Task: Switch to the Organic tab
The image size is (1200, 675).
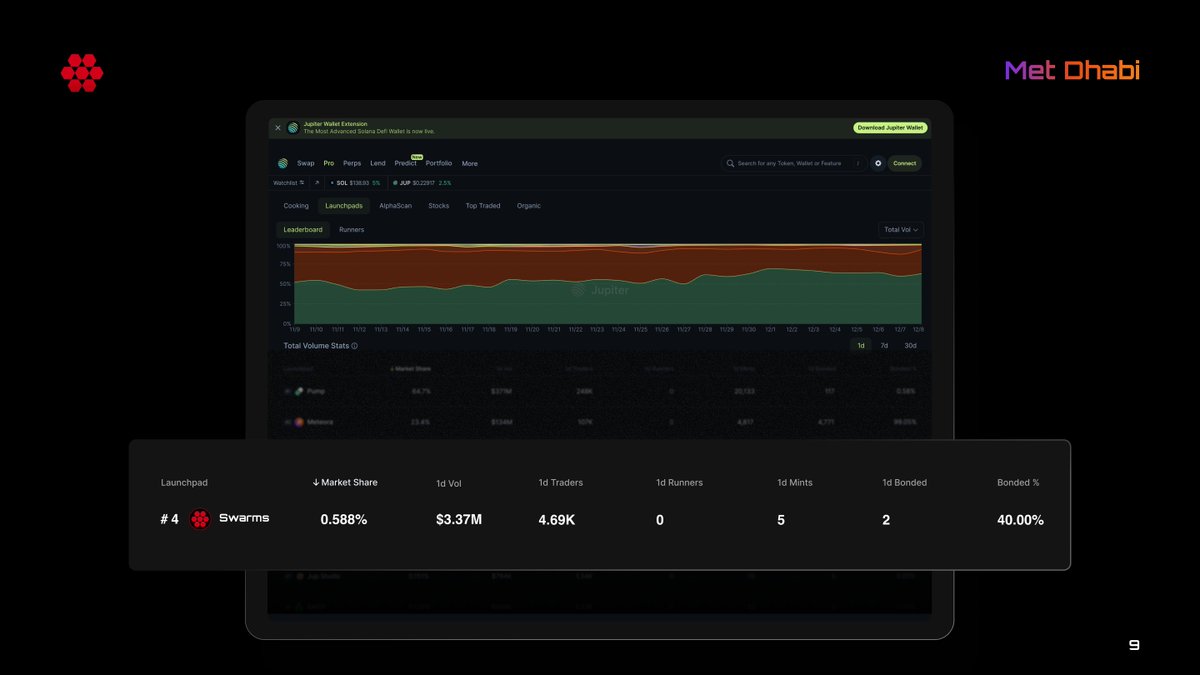Action: pyautogui.click(x=529, y=206)
